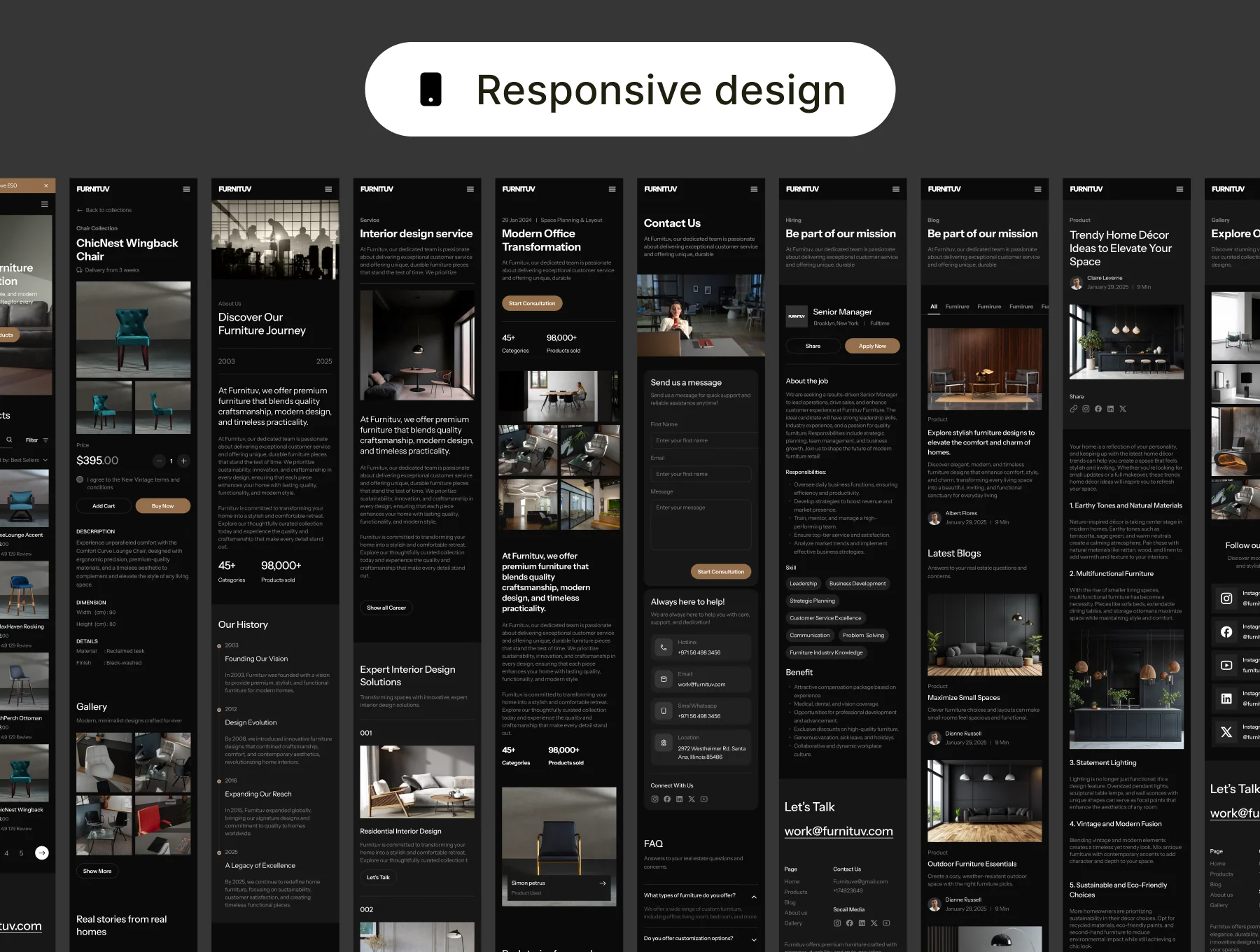Click the large Instagram tile on Gallery screen
1260x952 pixels.
1226,598
